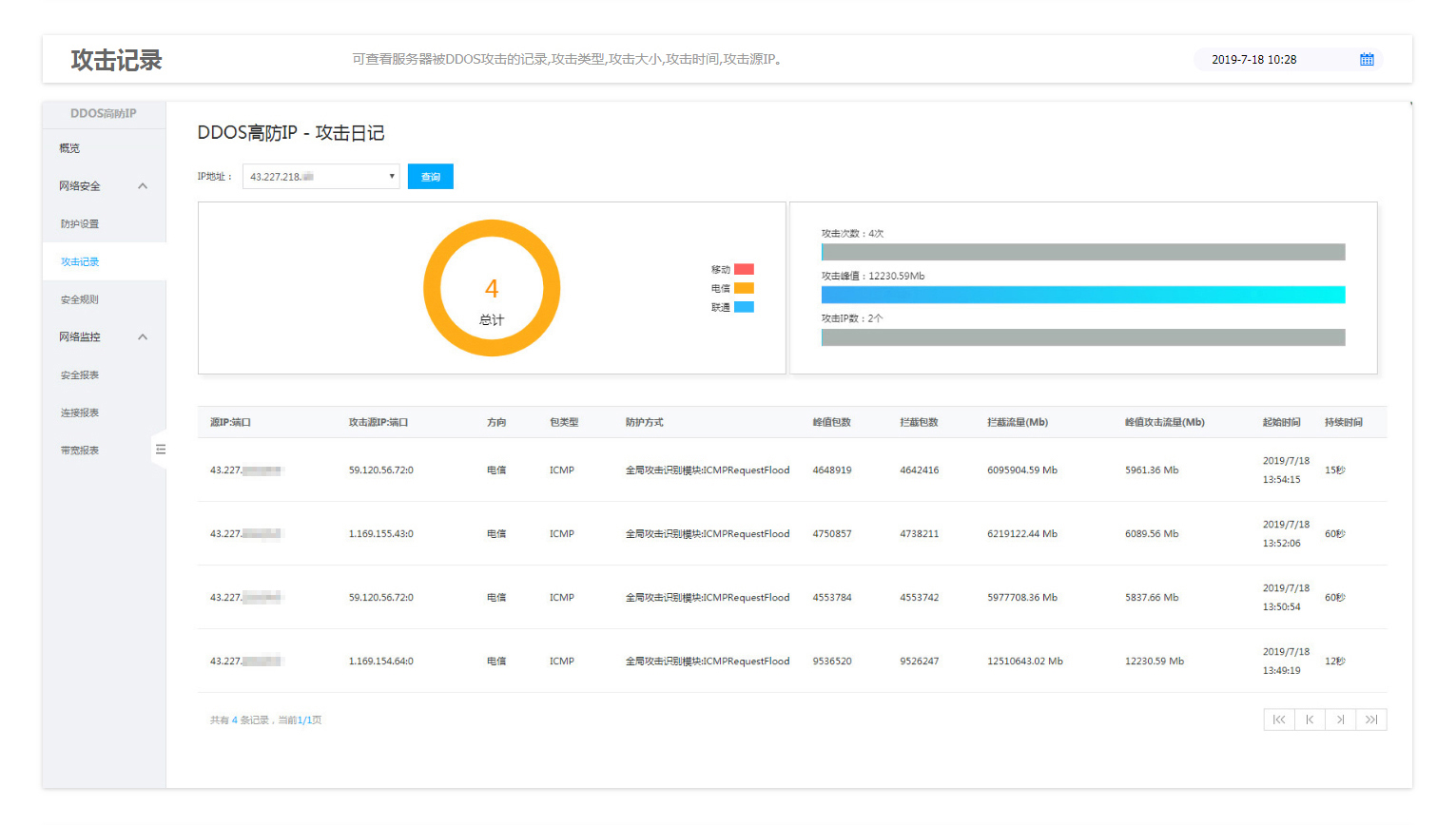The image size is (1456, 825).
Task: Click attack source 1.169.154.64:0
Action: point(380,662)
